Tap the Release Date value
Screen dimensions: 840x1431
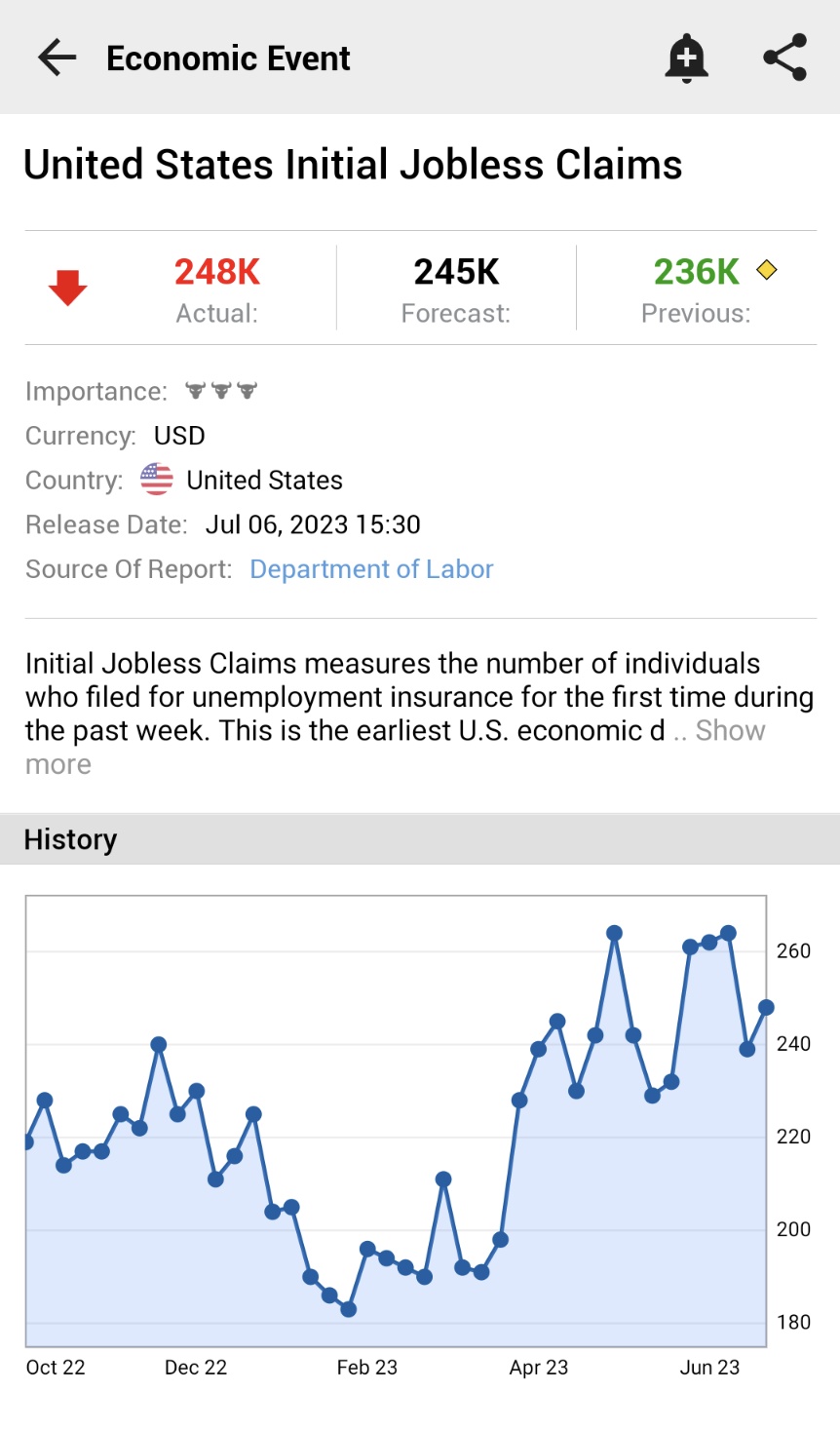click(x=313, y=524)
